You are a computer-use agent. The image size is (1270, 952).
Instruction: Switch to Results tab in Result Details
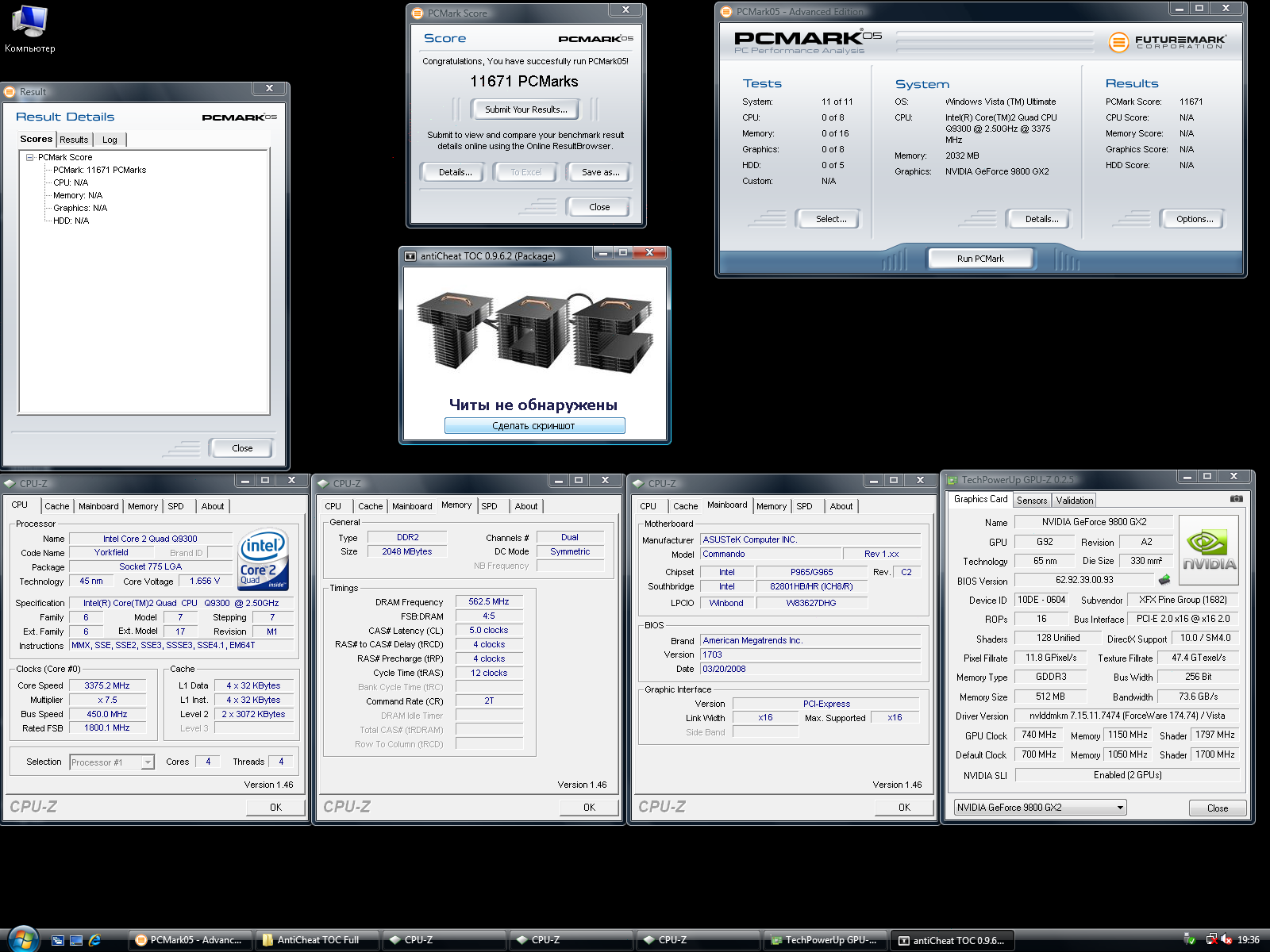(x=74, y=140)
